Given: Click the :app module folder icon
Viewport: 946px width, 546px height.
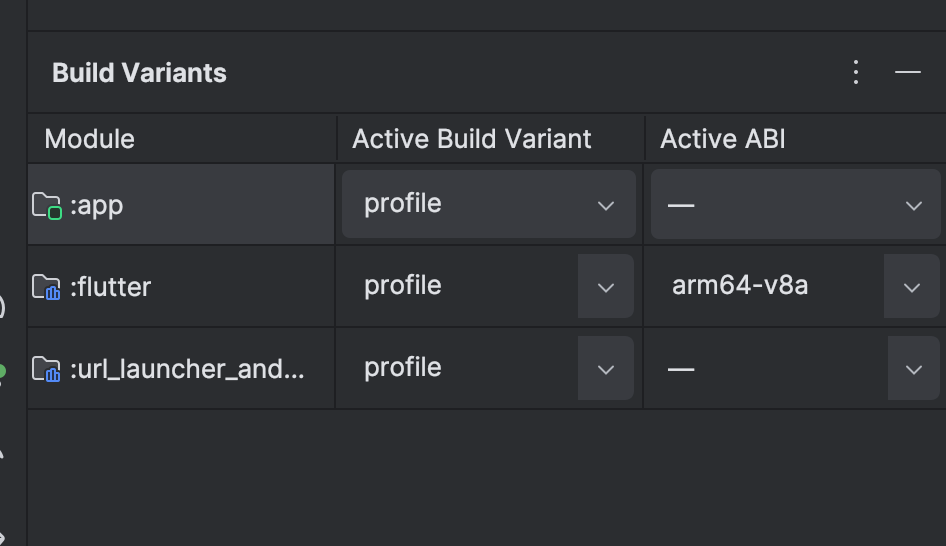Looking at the screenshot, I should pyautogui.click(x=46, y=206).
